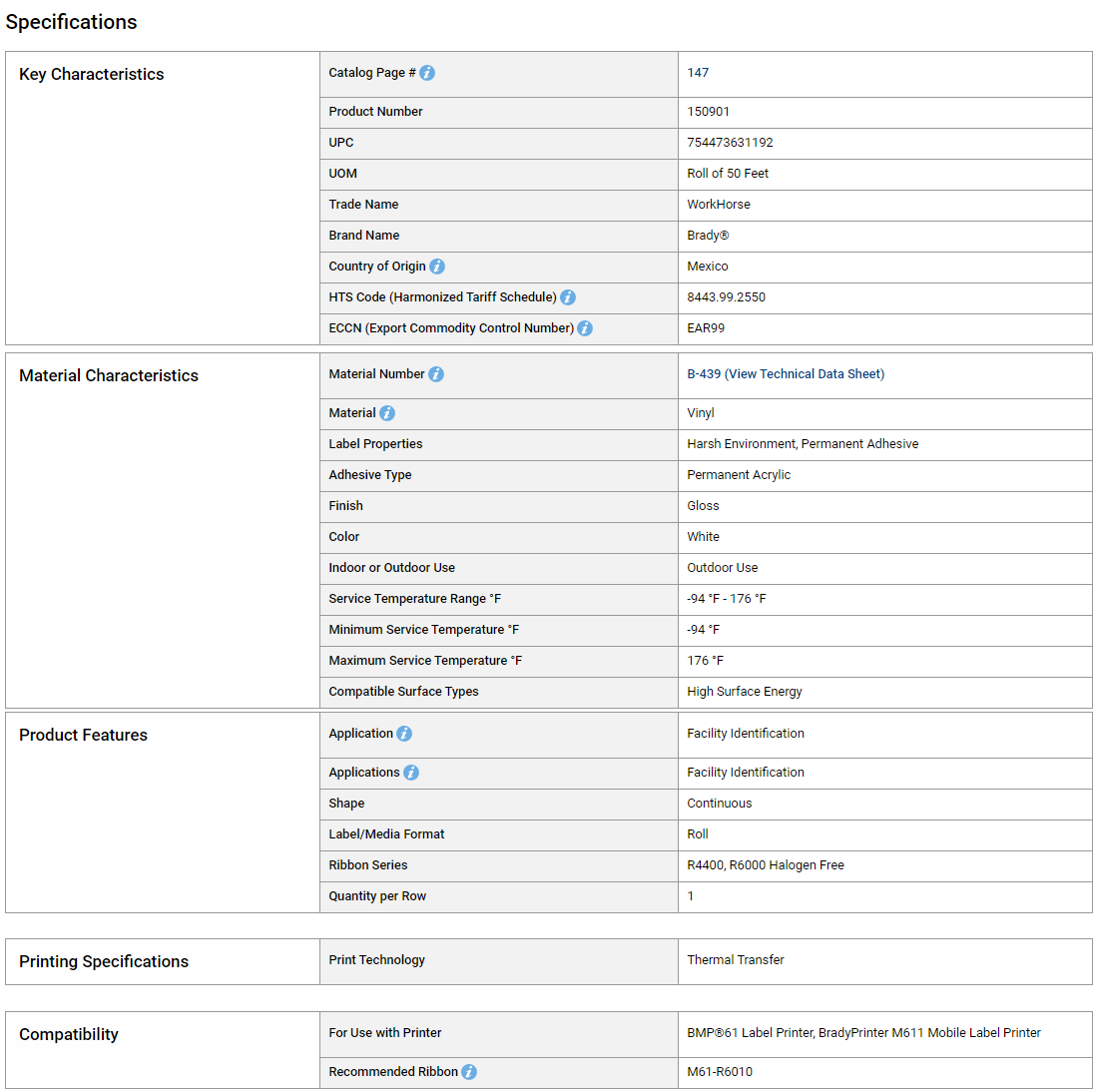Image resolution: width=1096 pixels, height=1092 pixels.
Task: Select 'R4400, R6000 Halogen Free' value
Action: click(766, 865)
